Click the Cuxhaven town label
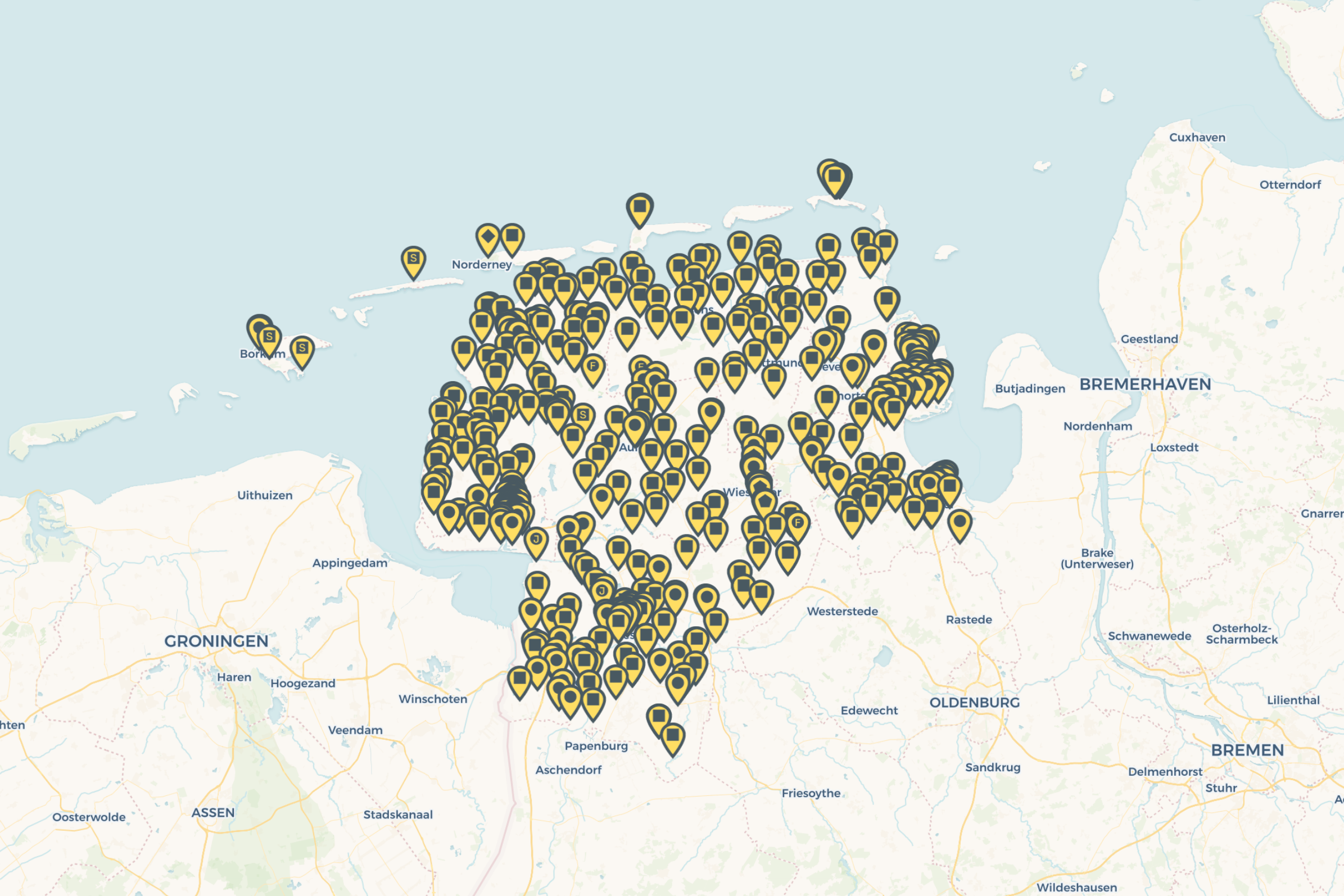 point(1197,138)
